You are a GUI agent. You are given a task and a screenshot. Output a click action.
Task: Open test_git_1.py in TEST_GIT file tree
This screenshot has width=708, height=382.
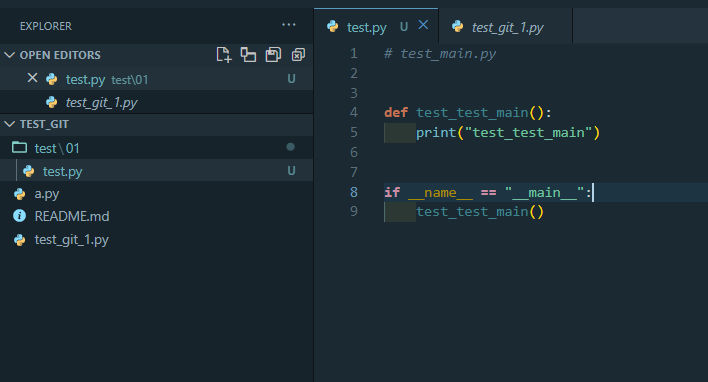[156, 239]
